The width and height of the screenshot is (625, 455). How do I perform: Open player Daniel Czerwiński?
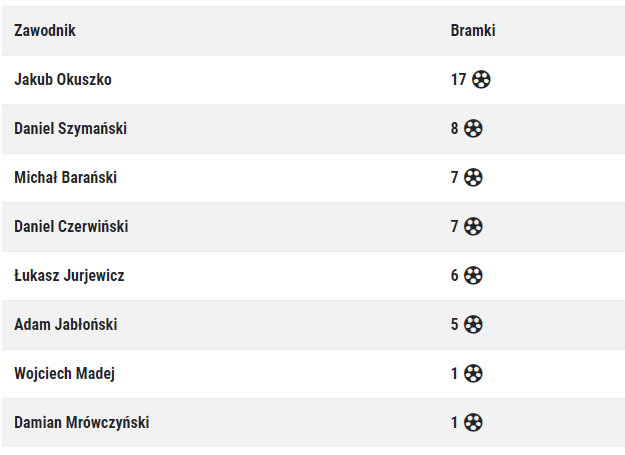71,226
